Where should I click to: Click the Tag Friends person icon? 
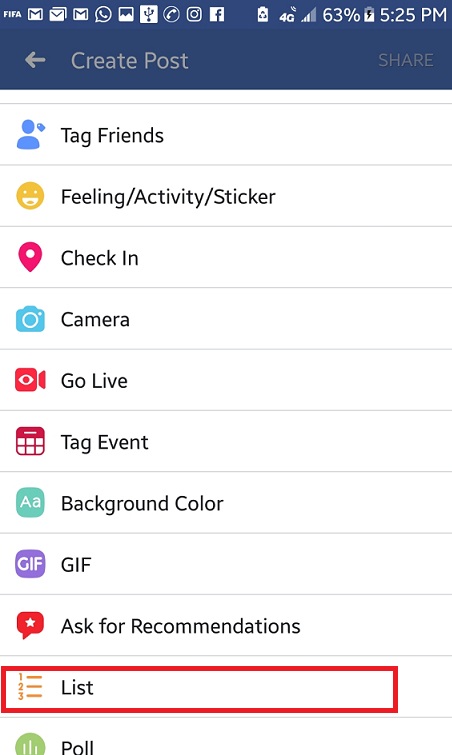[30, 135]
